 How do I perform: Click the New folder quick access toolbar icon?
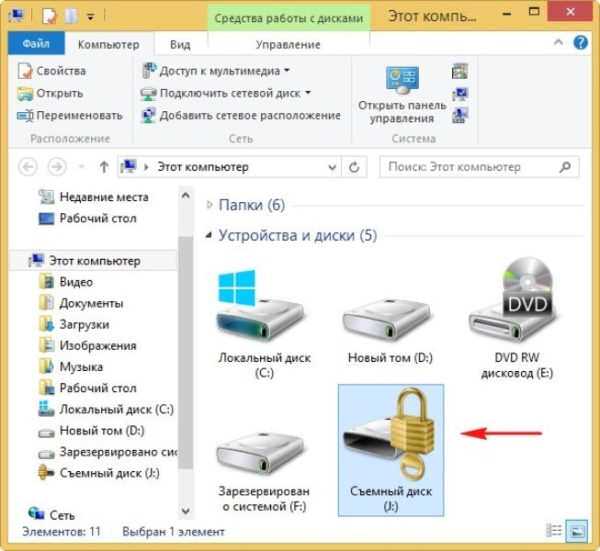coord(71,16)
